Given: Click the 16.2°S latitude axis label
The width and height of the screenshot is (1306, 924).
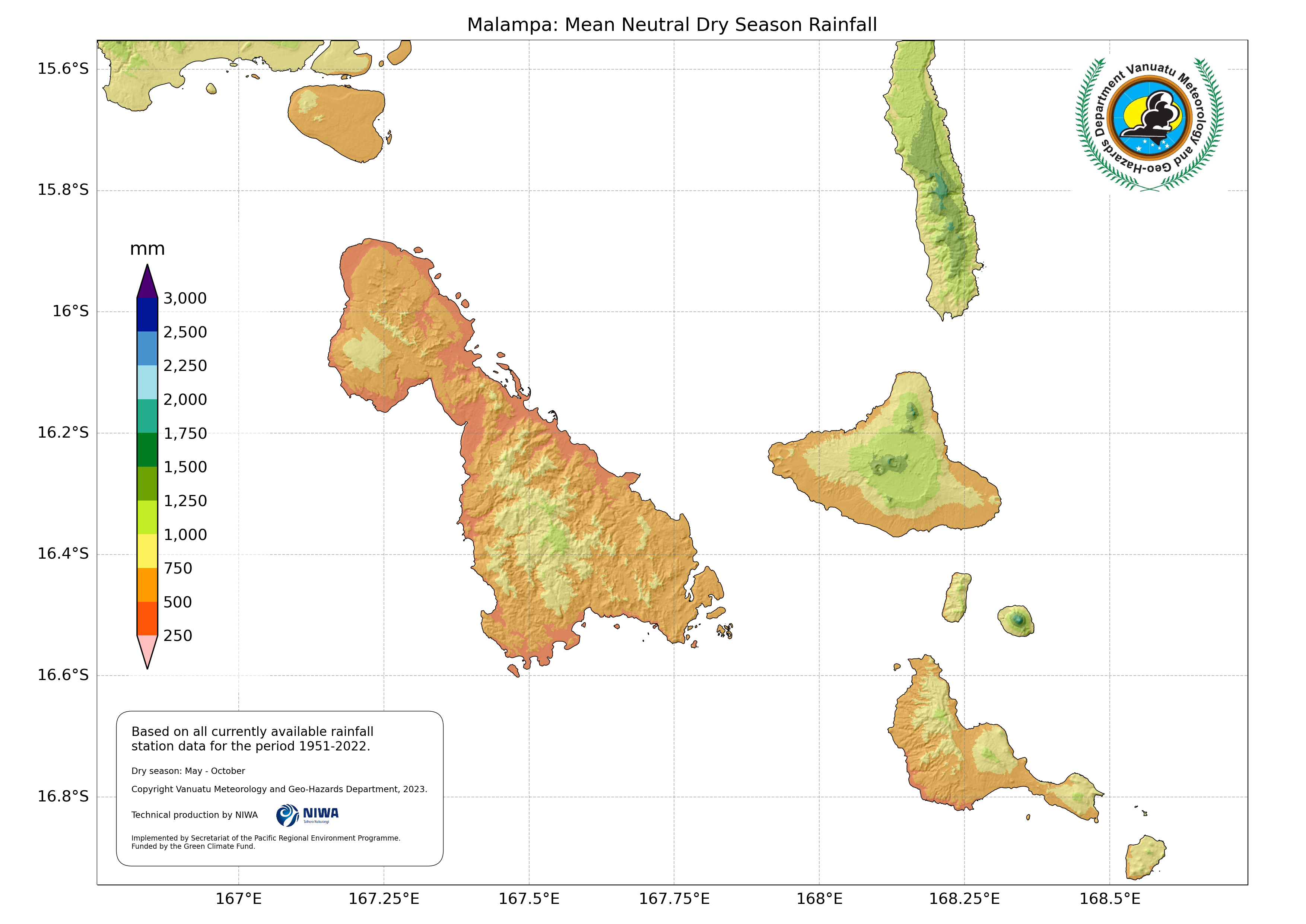Looking at the screenshot, I should pyautogui.click(x=63, y=432).
